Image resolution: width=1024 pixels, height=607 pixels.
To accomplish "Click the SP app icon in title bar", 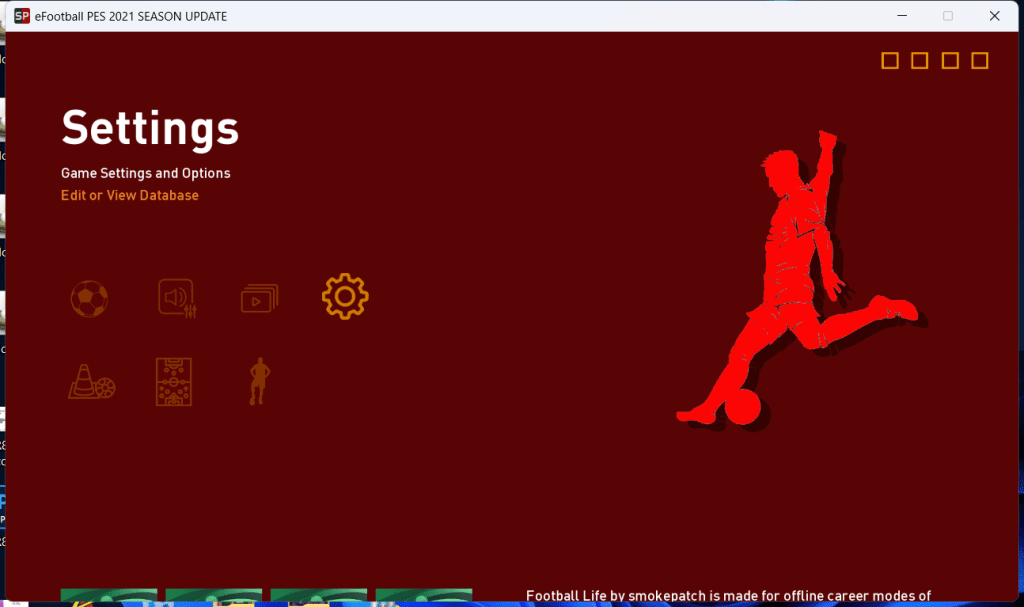I will tap(22, 16).
